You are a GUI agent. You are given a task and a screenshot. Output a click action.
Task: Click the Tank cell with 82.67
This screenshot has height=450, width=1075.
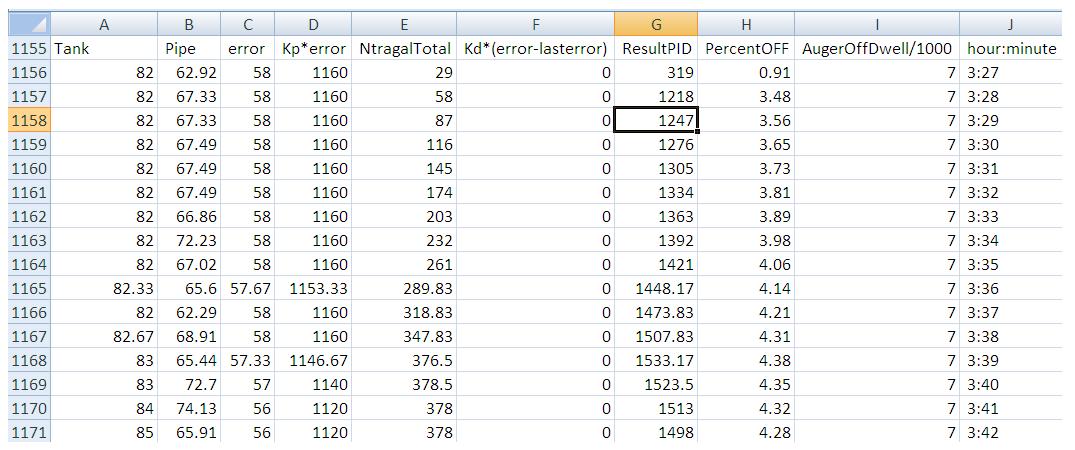click(x=104, y=336)
